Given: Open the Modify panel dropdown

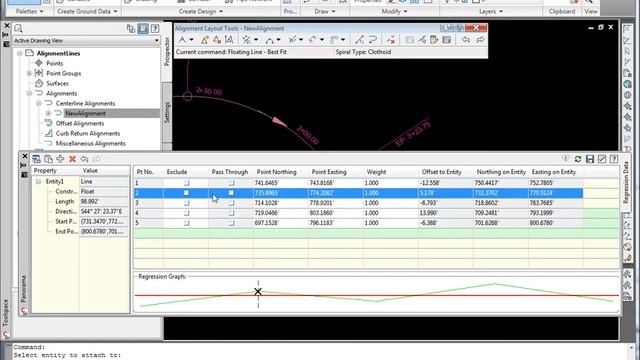Looking at the screenshot, I should (394, 11).
